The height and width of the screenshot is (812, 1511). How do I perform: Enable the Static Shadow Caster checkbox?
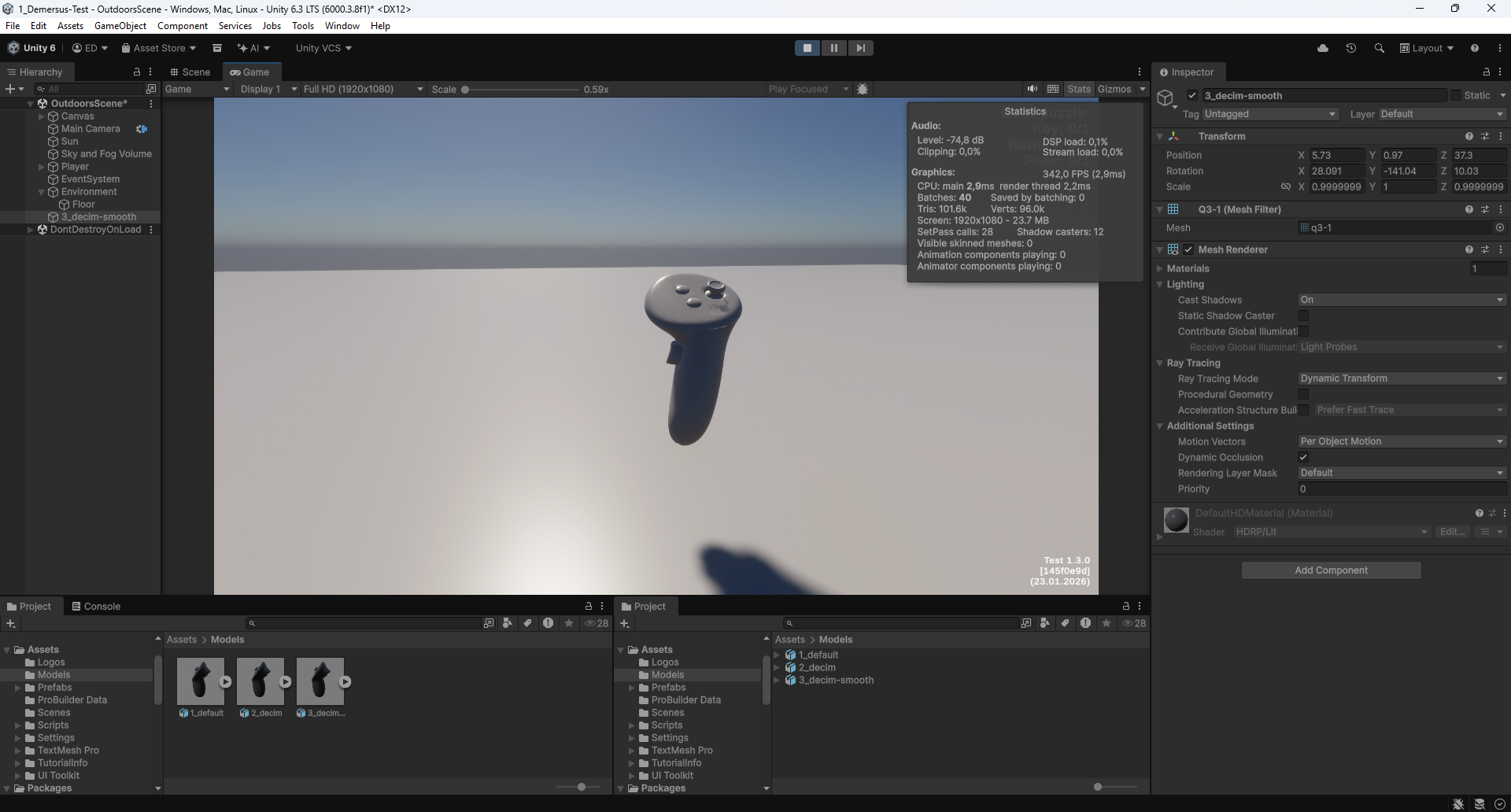1304,316
